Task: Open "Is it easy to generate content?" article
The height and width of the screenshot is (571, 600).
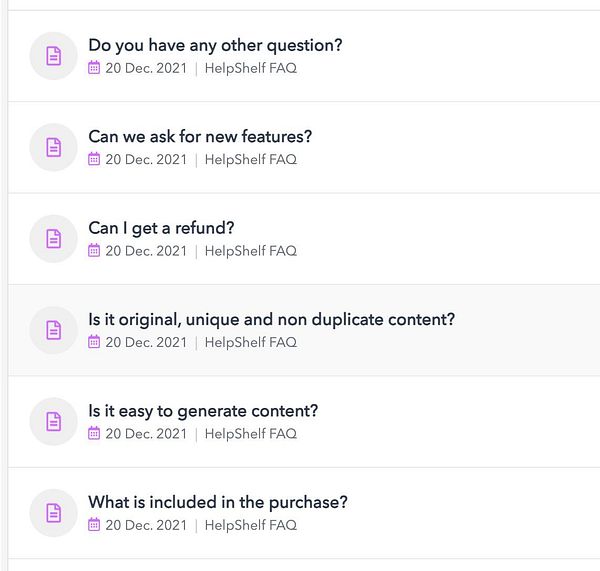Action: tap(203, 411)
